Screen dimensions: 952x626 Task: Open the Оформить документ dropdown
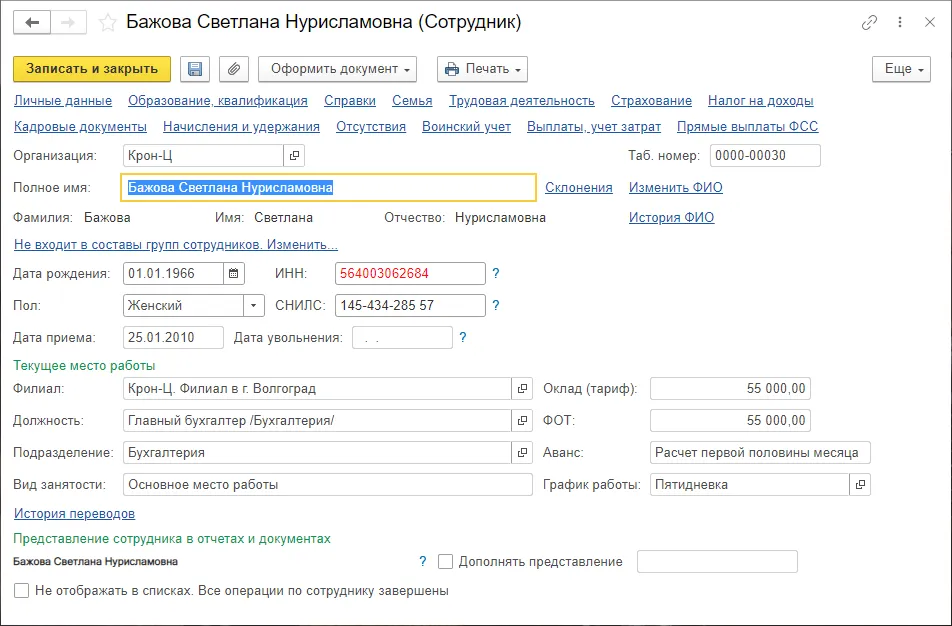point(339,69)
